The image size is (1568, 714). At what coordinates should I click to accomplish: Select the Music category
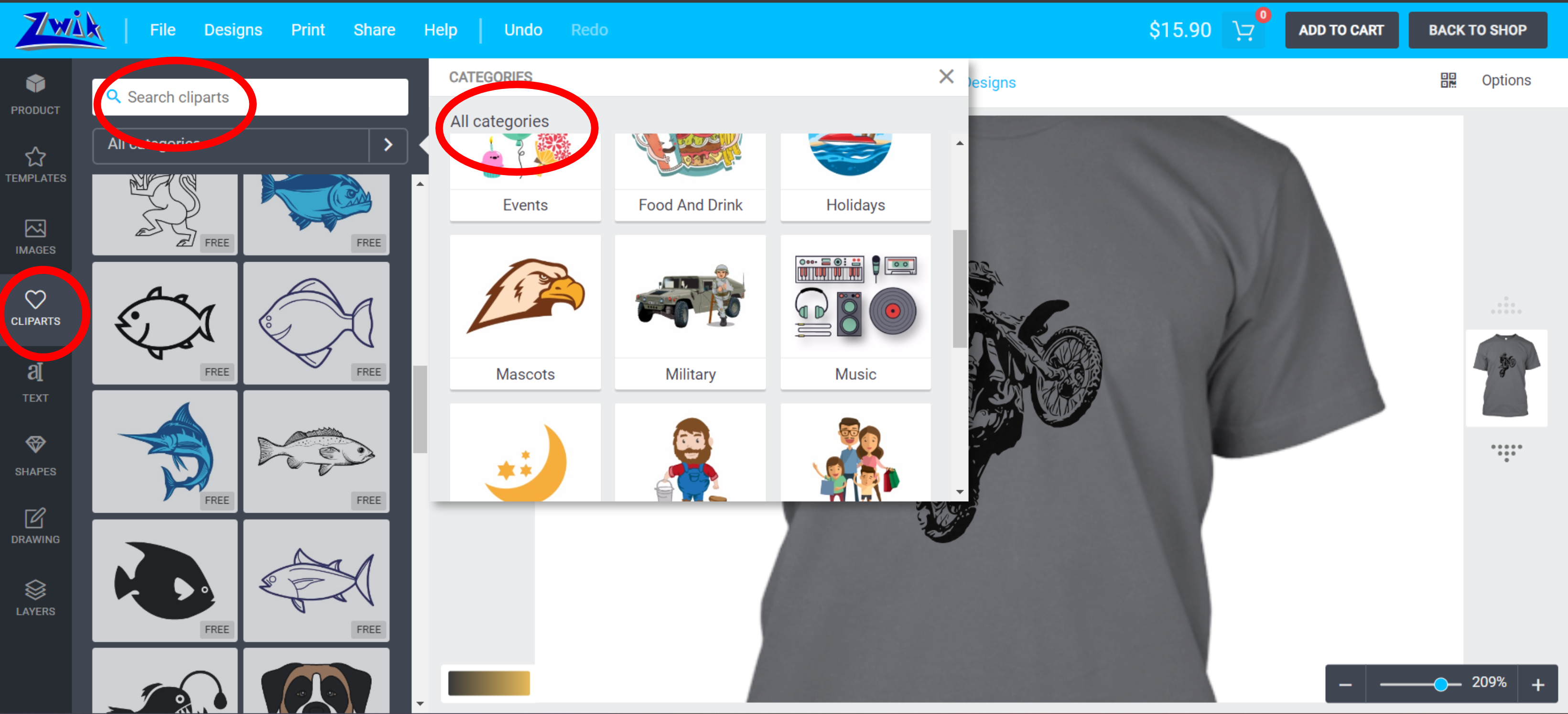[855, 312]
